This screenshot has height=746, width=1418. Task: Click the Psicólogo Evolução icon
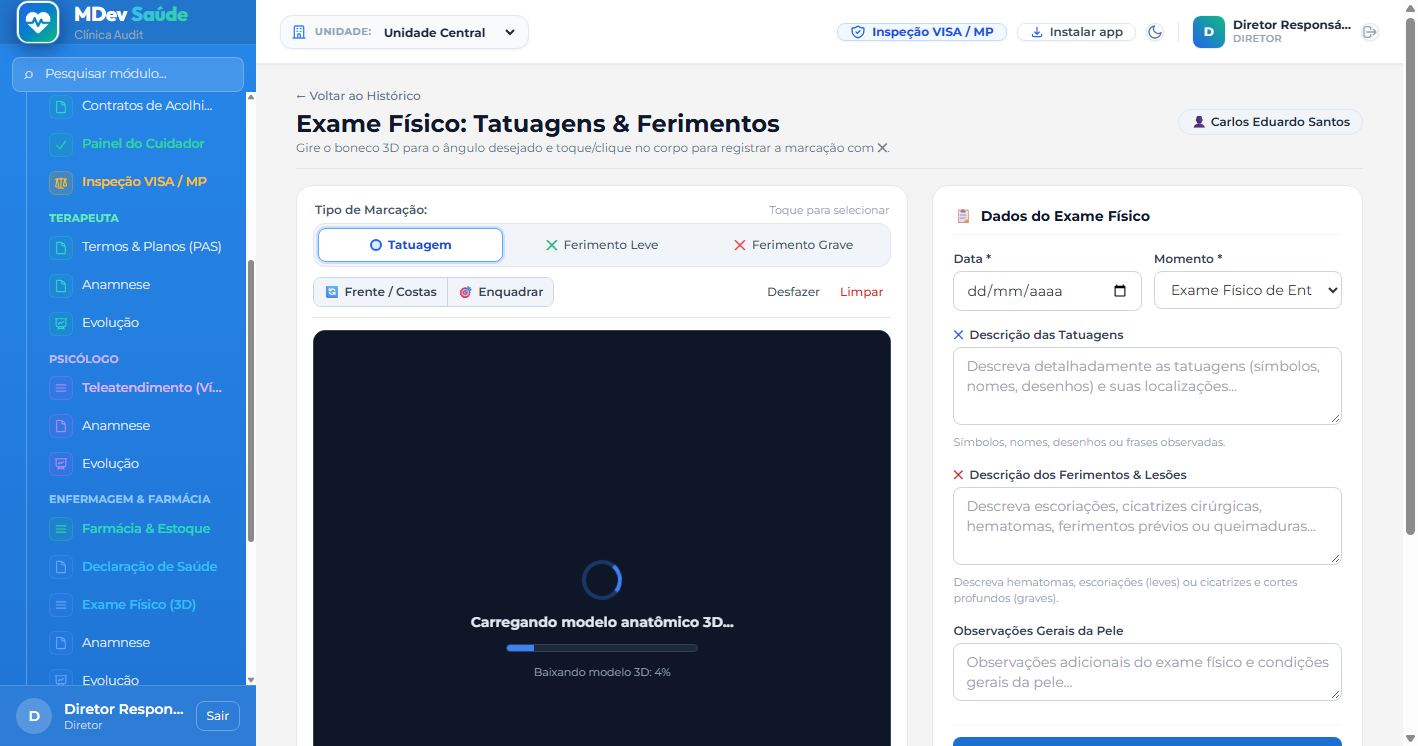(x=61, y=464)
